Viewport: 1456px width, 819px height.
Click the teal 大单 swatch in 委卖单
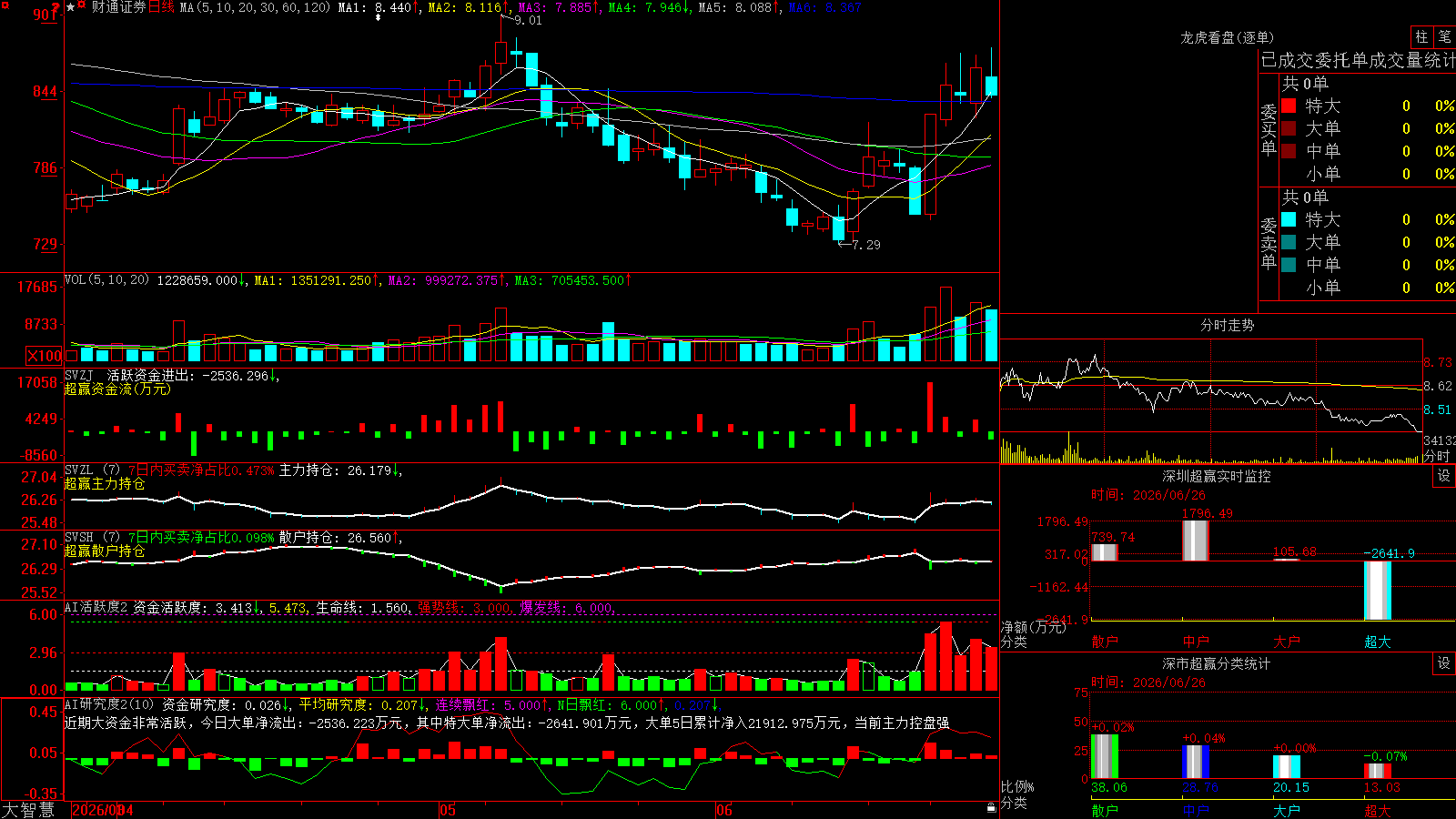click(x=1289, y=242)
